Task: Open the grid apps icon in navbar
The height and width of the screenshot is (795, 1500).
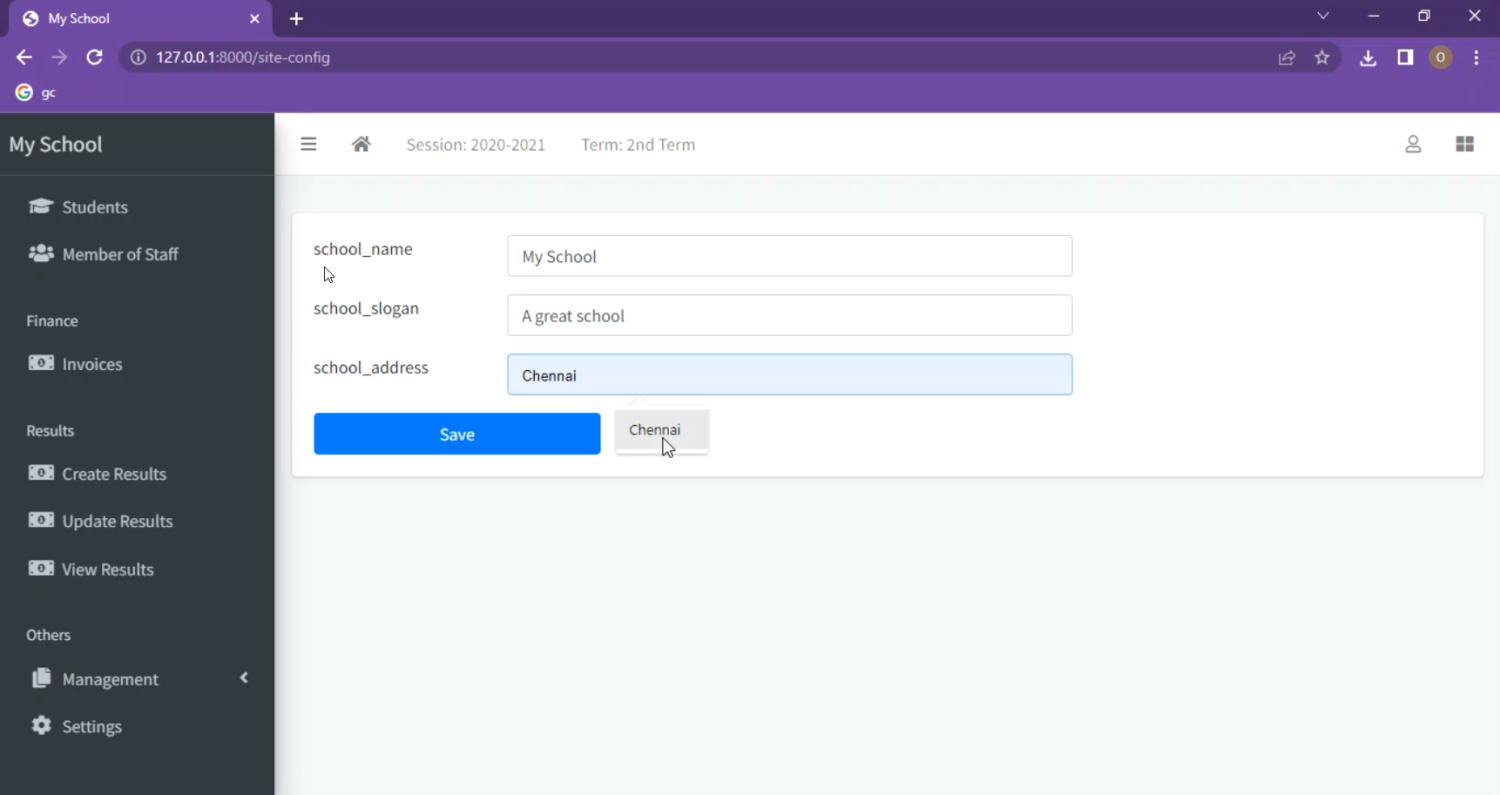Action: coord(1464,144)
